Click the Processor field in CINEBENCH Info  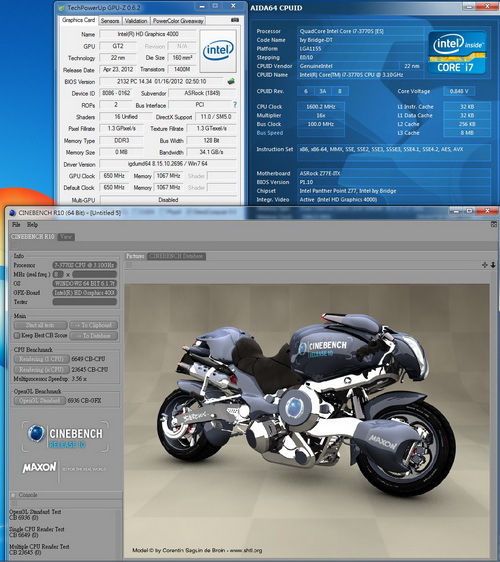tap(85, 265)
